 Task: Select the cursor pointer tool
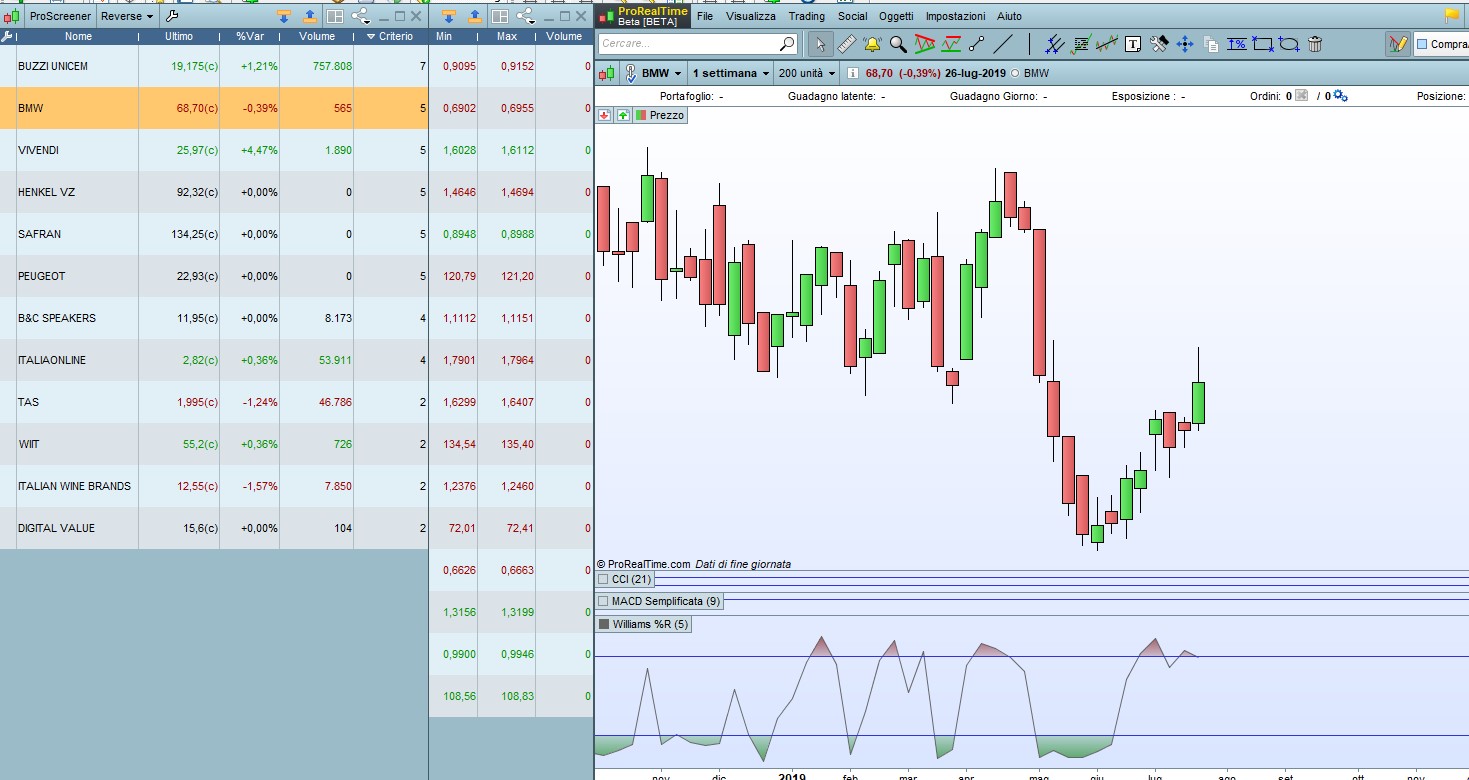pyautogui.click(x=820, y=44)
